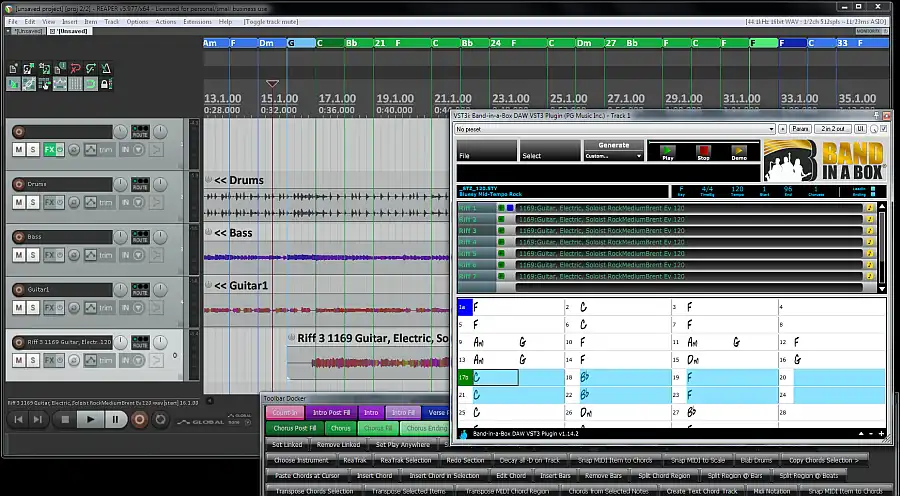Click the plugin Stop button
This screenshot has height=496, width=900.
point(704,152)
